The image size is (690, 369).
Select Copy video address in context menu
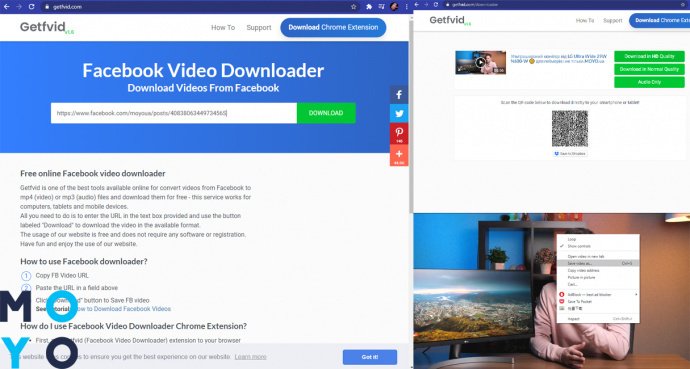tap(598, 270)
